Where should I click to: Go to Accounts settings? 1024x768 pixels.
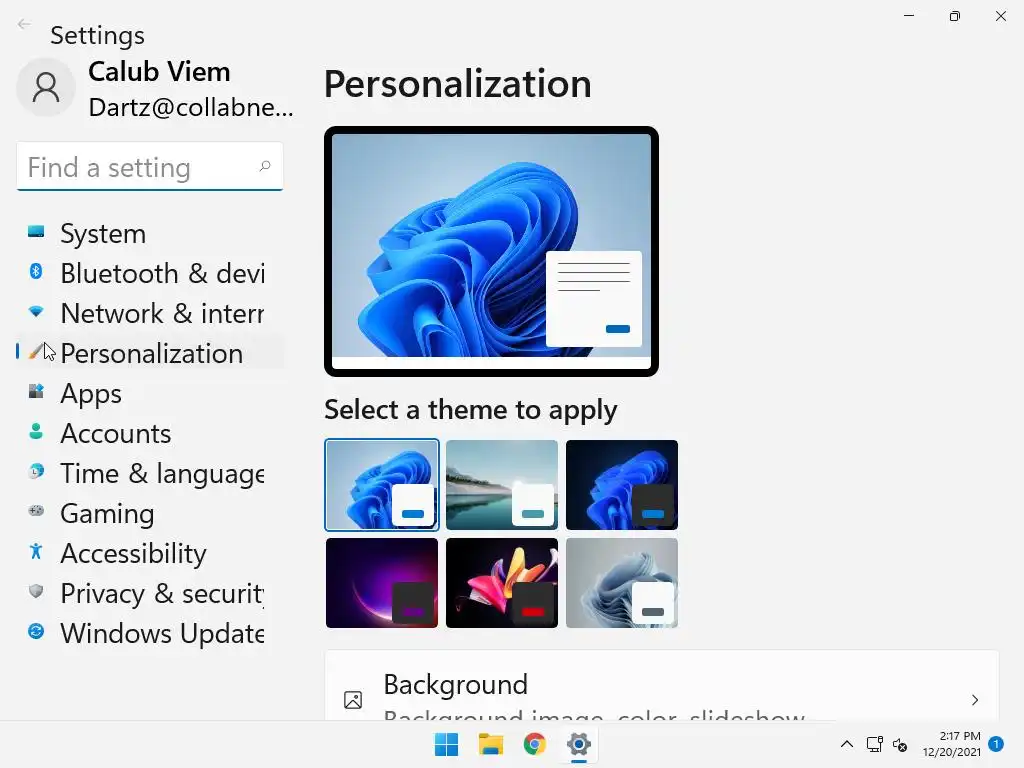point(150,433)
